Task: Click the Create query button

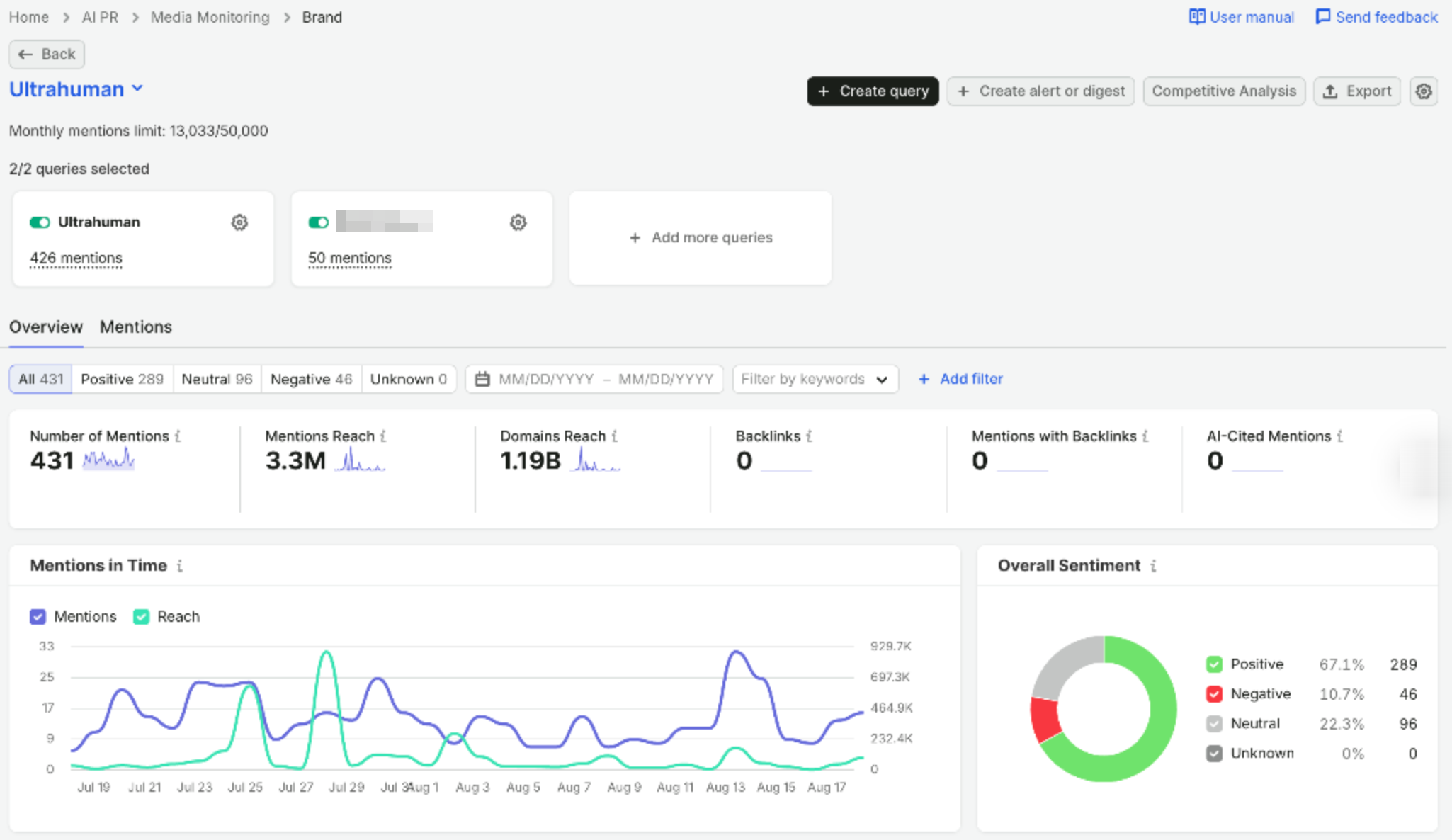Action: click(873, 91)
